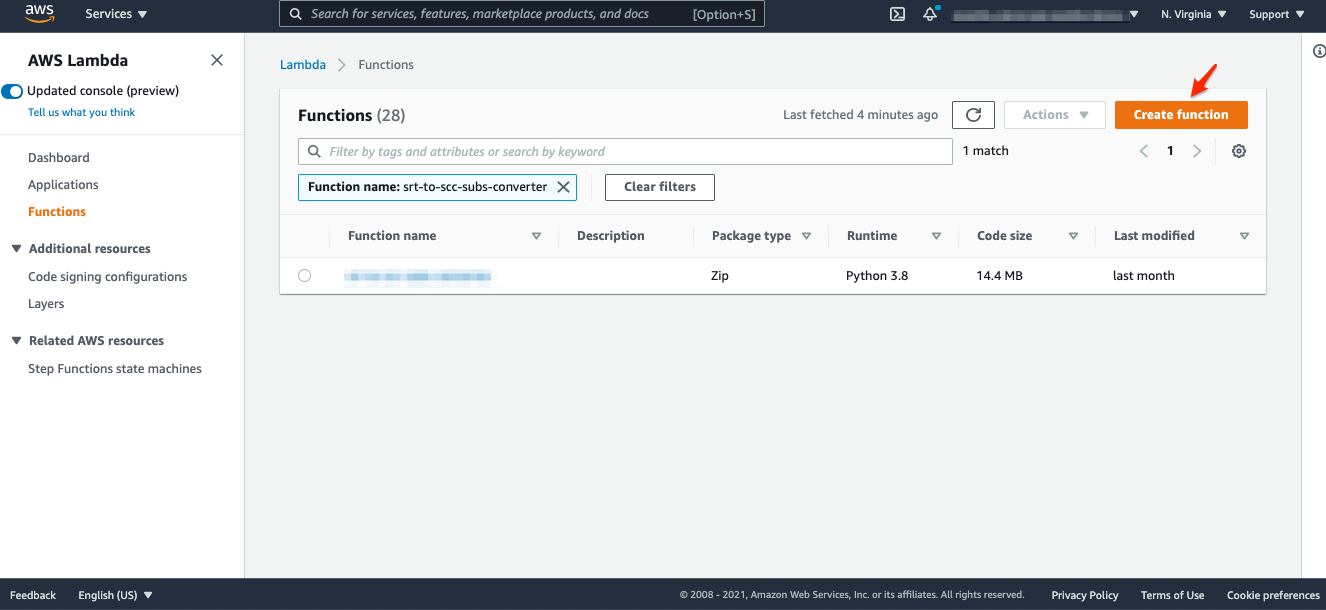Open the CloudShell terminal icon
The height and width of the screenshot is (610, 1326).
coord(898,14)
